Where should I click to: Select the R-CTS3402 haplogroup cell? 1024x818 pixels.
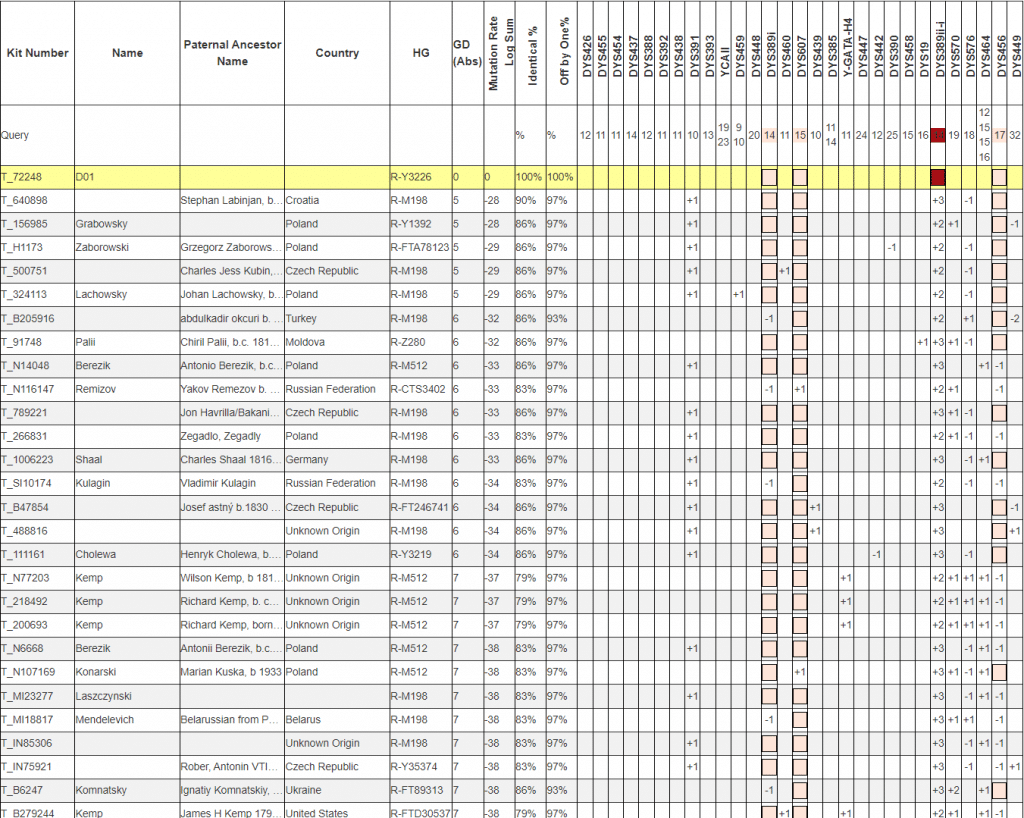[x=418, y=389]
